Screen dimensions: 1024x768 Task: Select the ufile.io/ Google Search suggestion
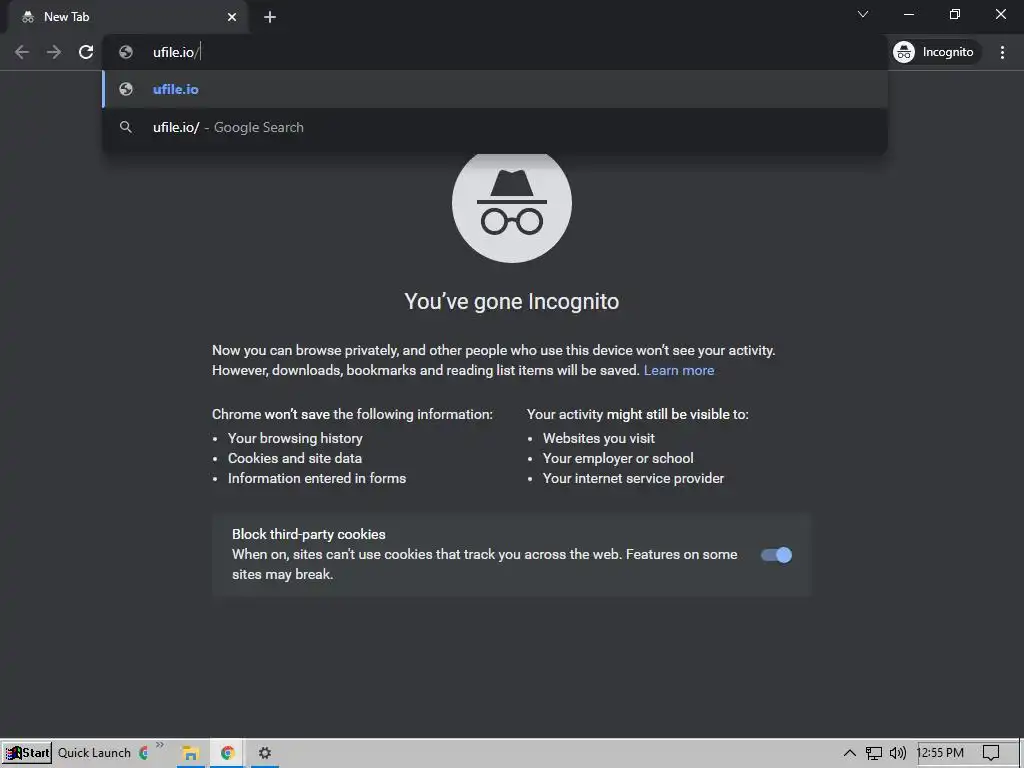click(x=495, y=127)
